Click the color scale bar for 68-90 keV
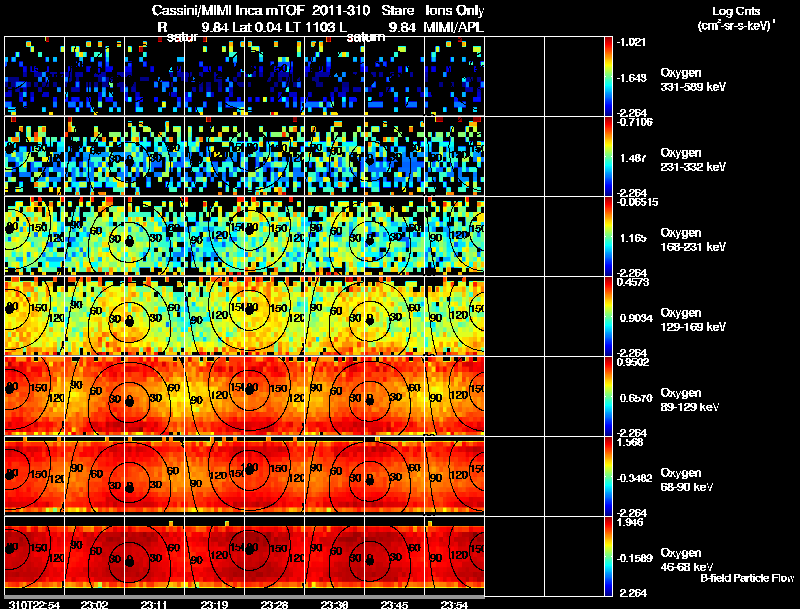This screenshot has height=609, width=800. coord(608,476)
